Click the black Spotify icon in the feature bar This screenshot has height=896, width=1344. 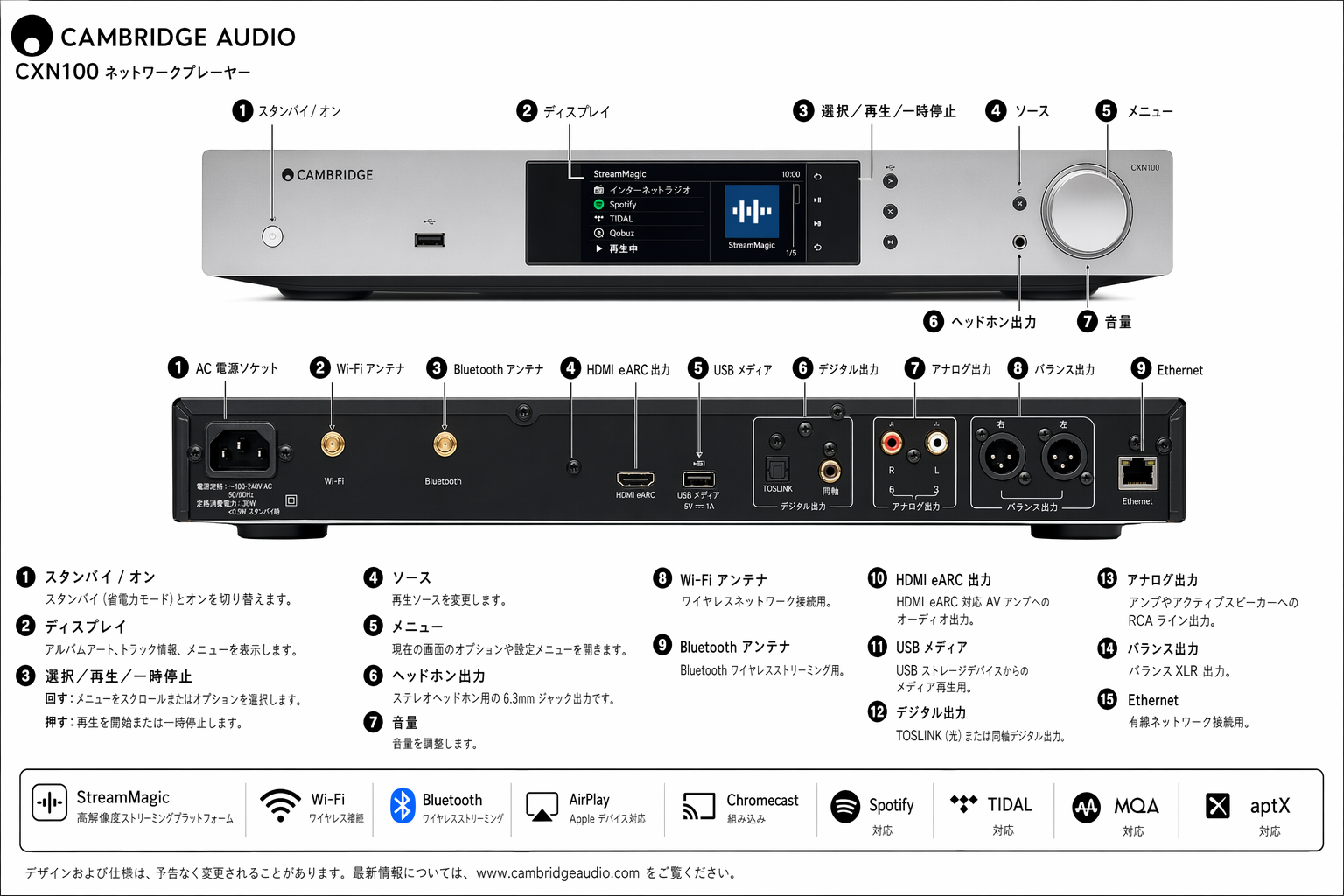coord(845,806)
